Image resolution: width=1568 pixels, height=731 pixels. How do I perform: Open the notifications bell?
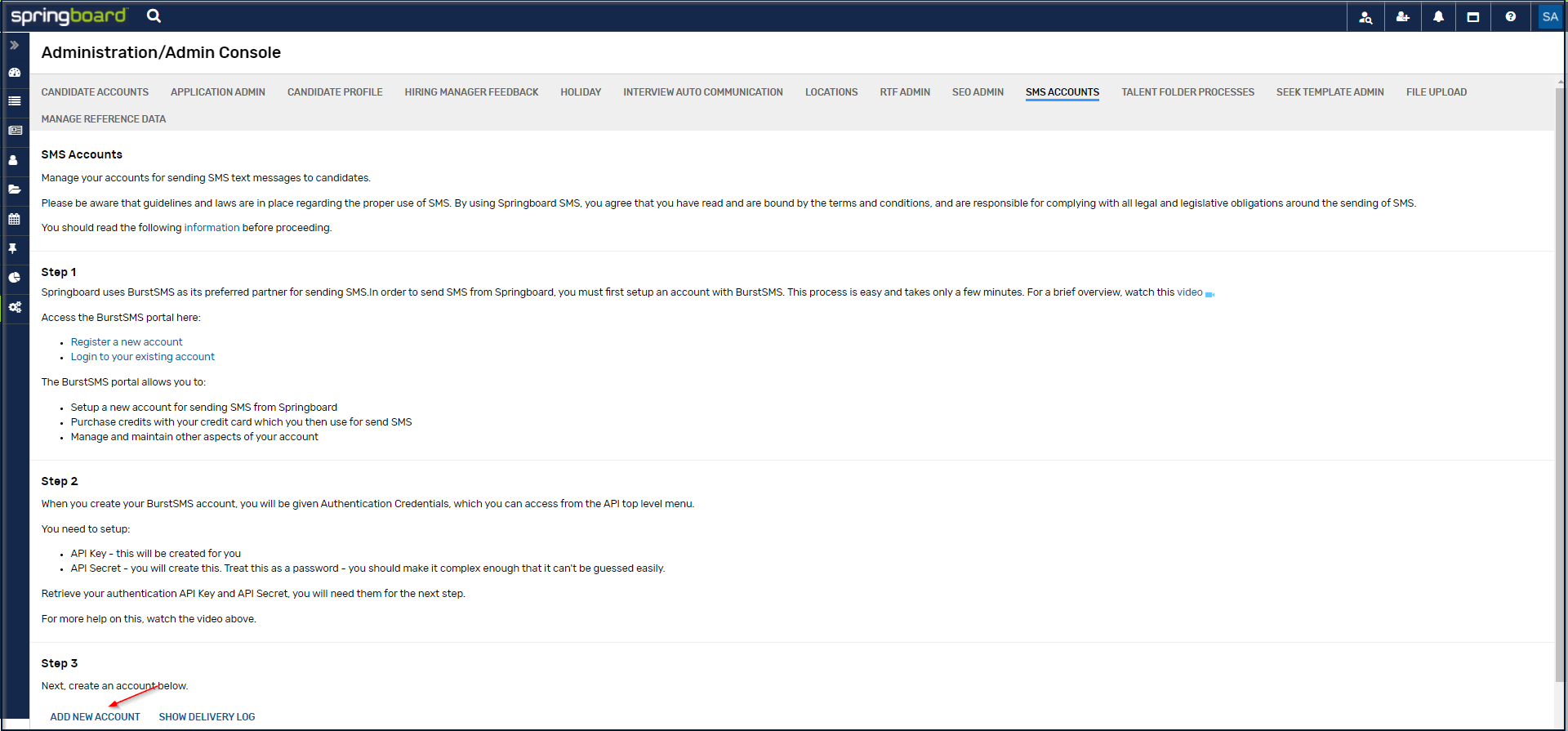pos(1438,16)
